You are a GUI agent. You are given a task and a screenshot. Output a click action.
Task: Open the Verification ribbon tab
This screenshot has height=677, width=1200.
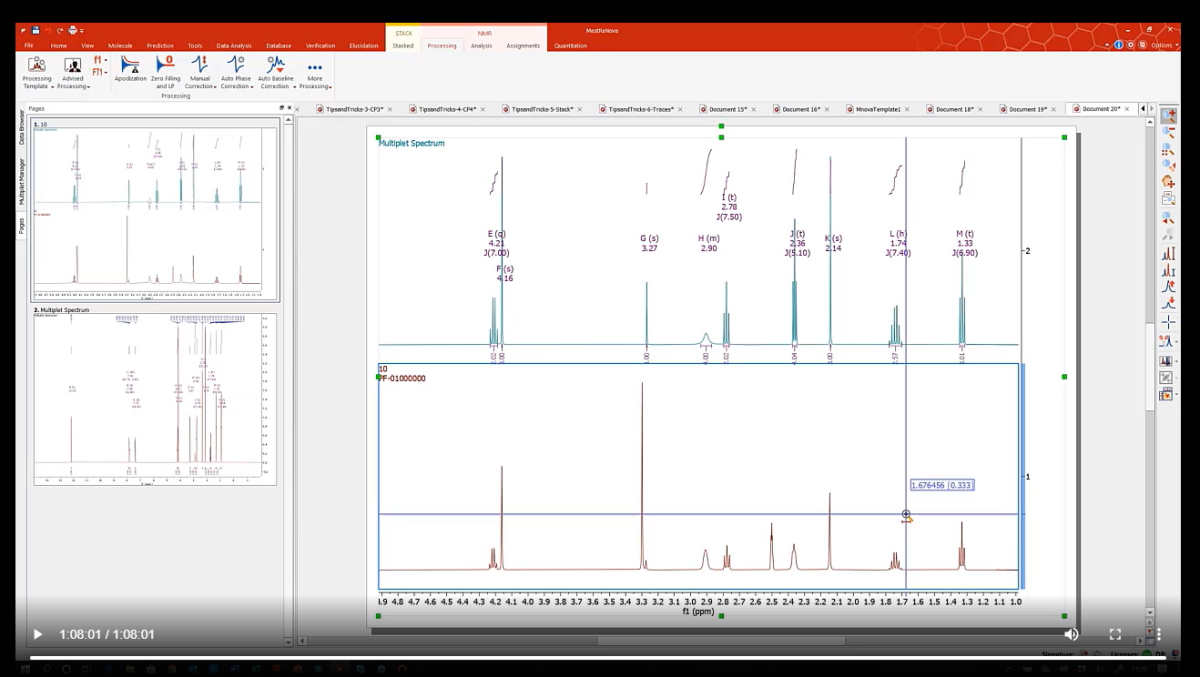point(321,45)
